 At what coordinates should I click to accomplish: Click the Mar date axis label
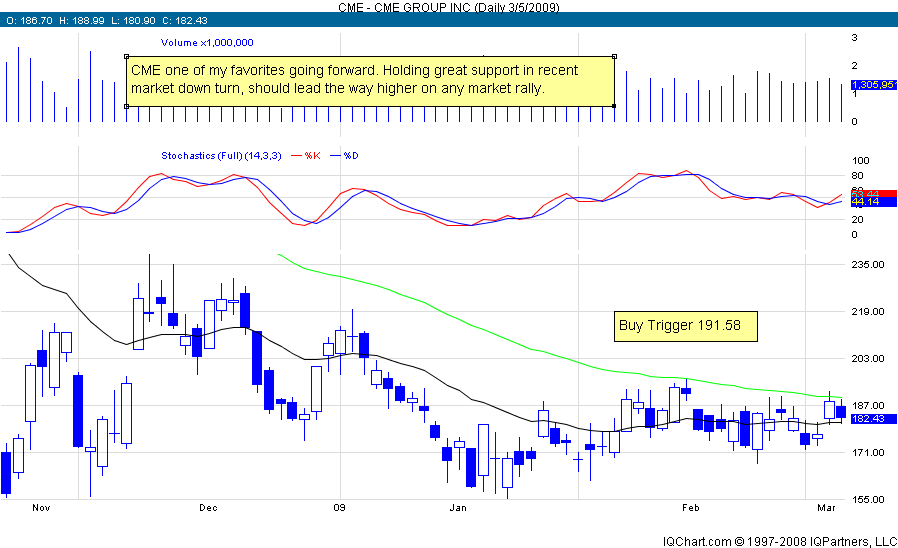(826, 507)
